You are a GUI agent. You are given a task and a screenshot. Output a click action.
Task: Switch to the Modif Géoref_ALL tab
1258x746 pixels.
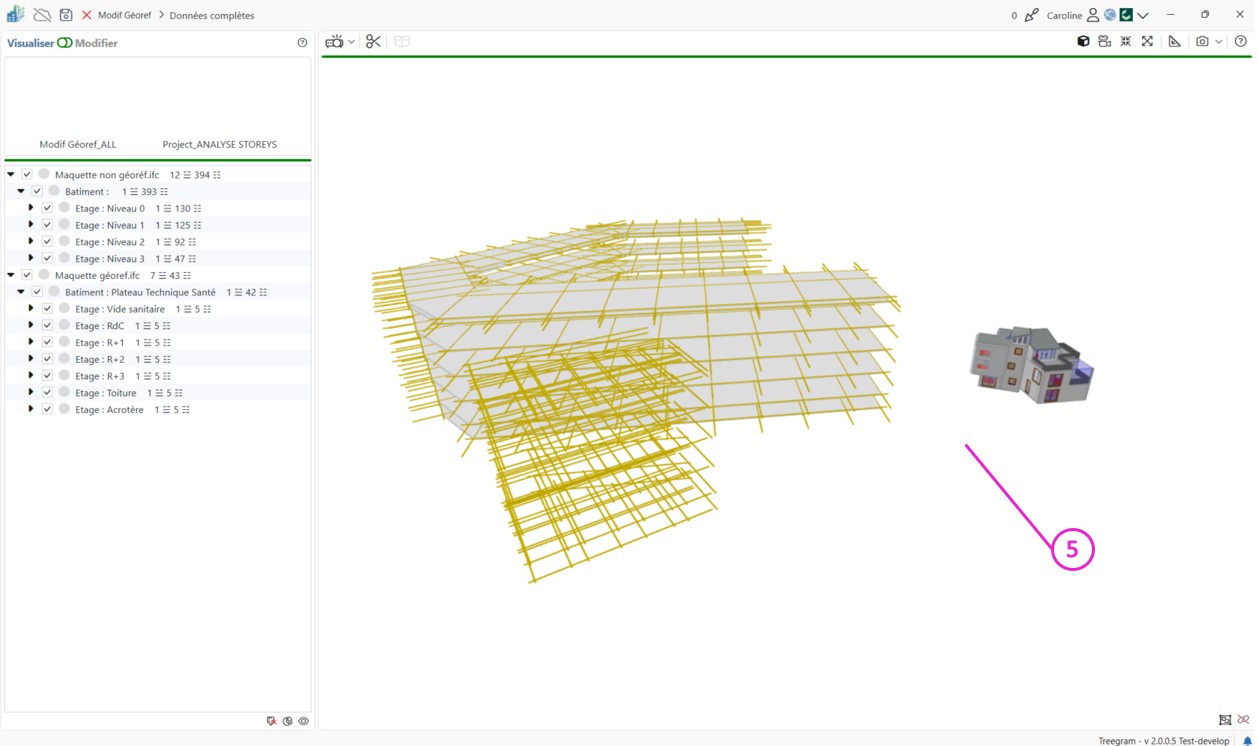point(78,144)
